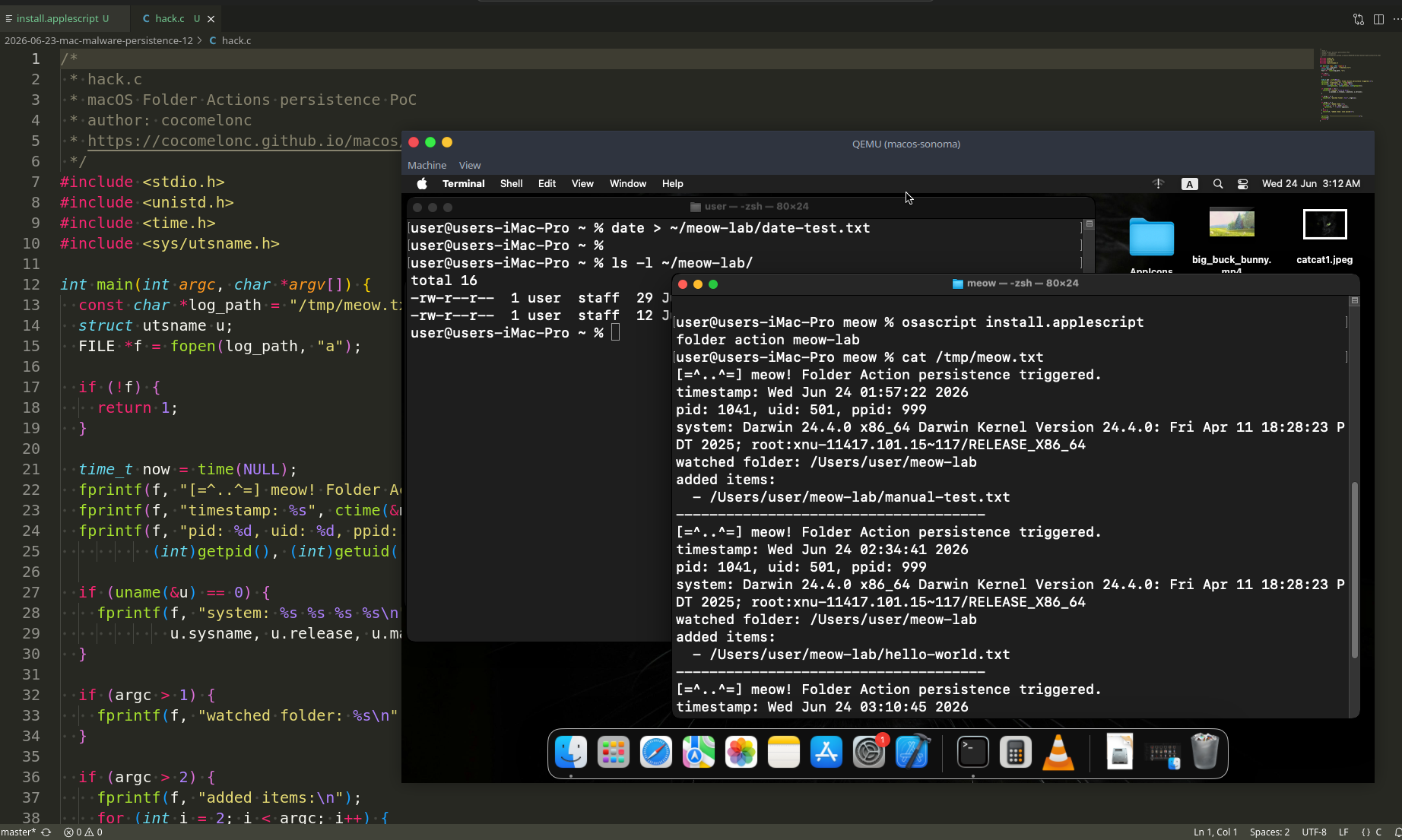1402x840 pixels.
Task: Switch the input source indicator A
Action: pyautogui.click(x=1190, y=184)
